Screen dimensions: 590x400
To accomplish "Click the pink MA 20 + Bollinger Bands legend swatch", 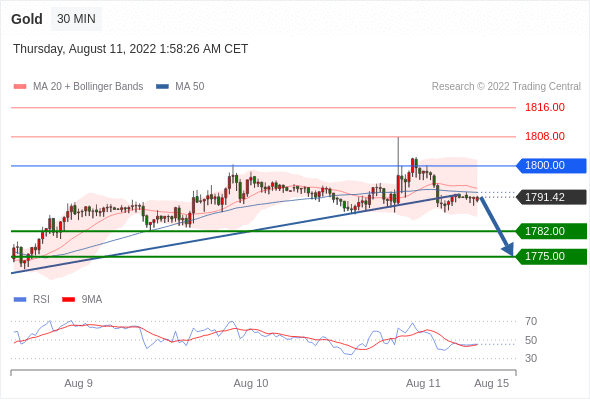I will (x=20, y=87).
